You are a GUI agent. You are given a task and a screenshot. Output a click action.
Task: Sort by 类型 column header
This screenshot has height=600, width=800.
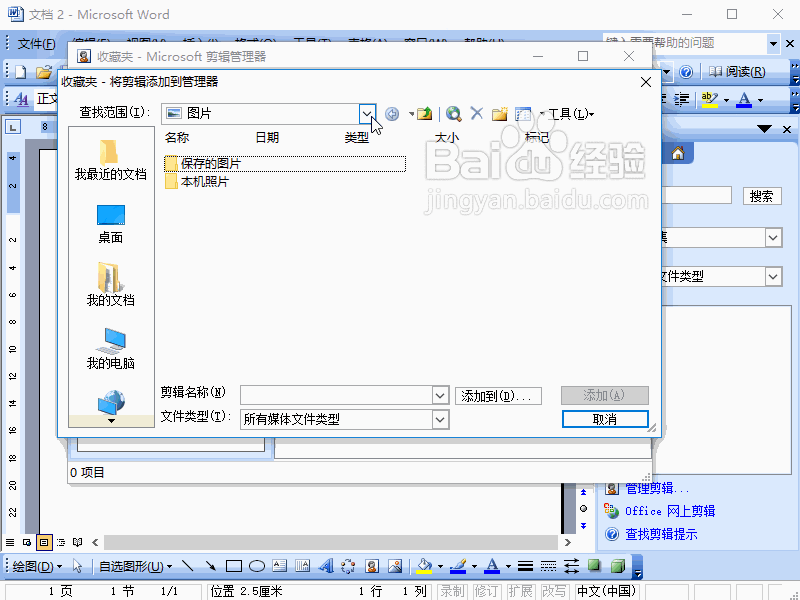point(357,137)
